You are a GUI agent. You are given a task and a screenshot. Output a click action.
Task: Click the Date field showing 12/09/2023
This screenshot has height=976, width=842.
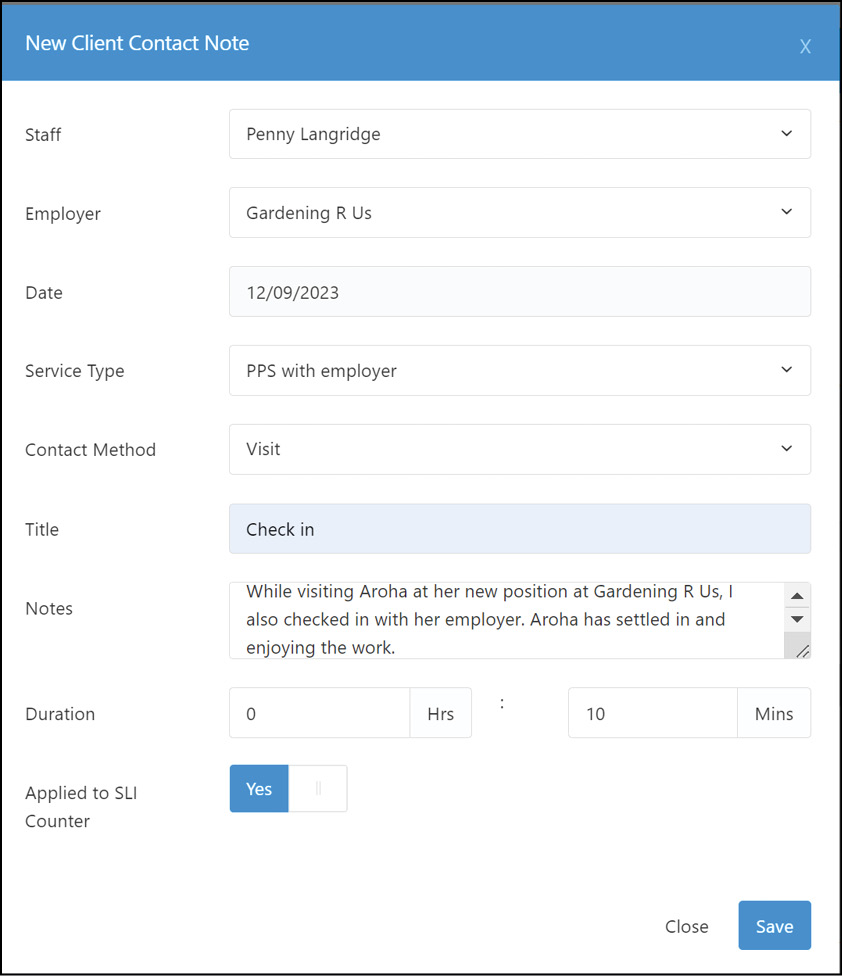pos(519,292)
